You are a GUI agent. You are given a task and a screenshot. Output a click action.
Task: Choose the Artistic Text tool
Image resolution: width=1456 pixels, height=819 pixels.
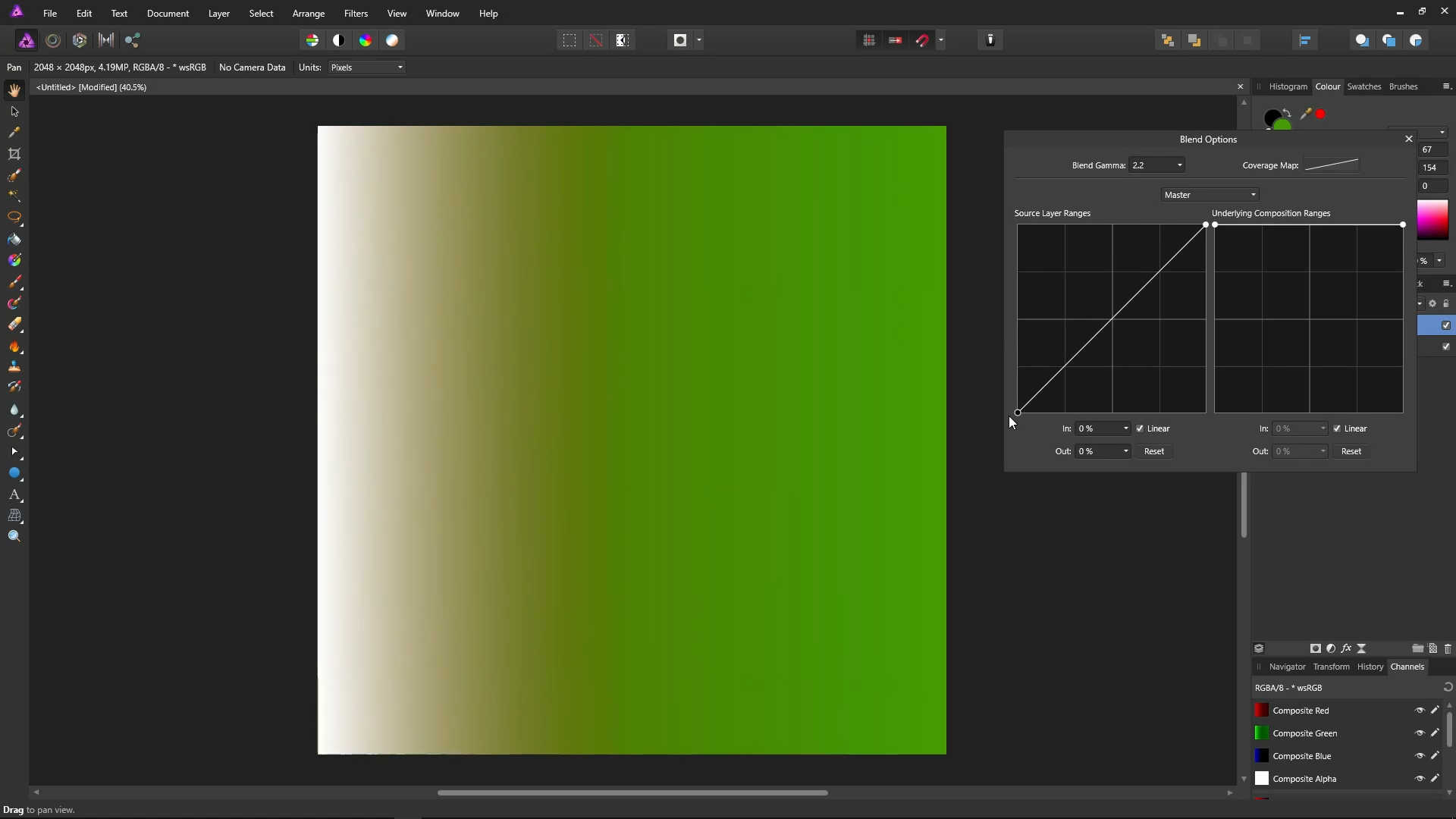(14, 494)
